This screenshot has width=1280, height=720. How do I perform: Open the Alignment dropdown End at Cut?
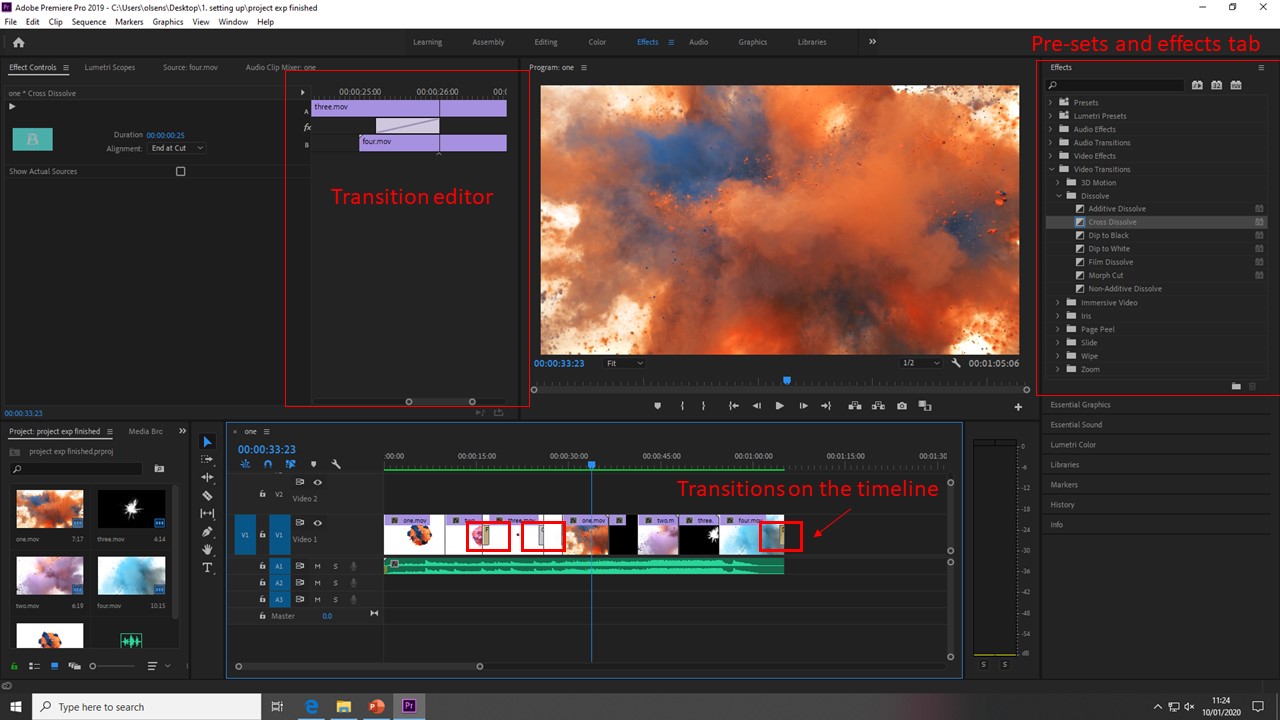[176, 148]
